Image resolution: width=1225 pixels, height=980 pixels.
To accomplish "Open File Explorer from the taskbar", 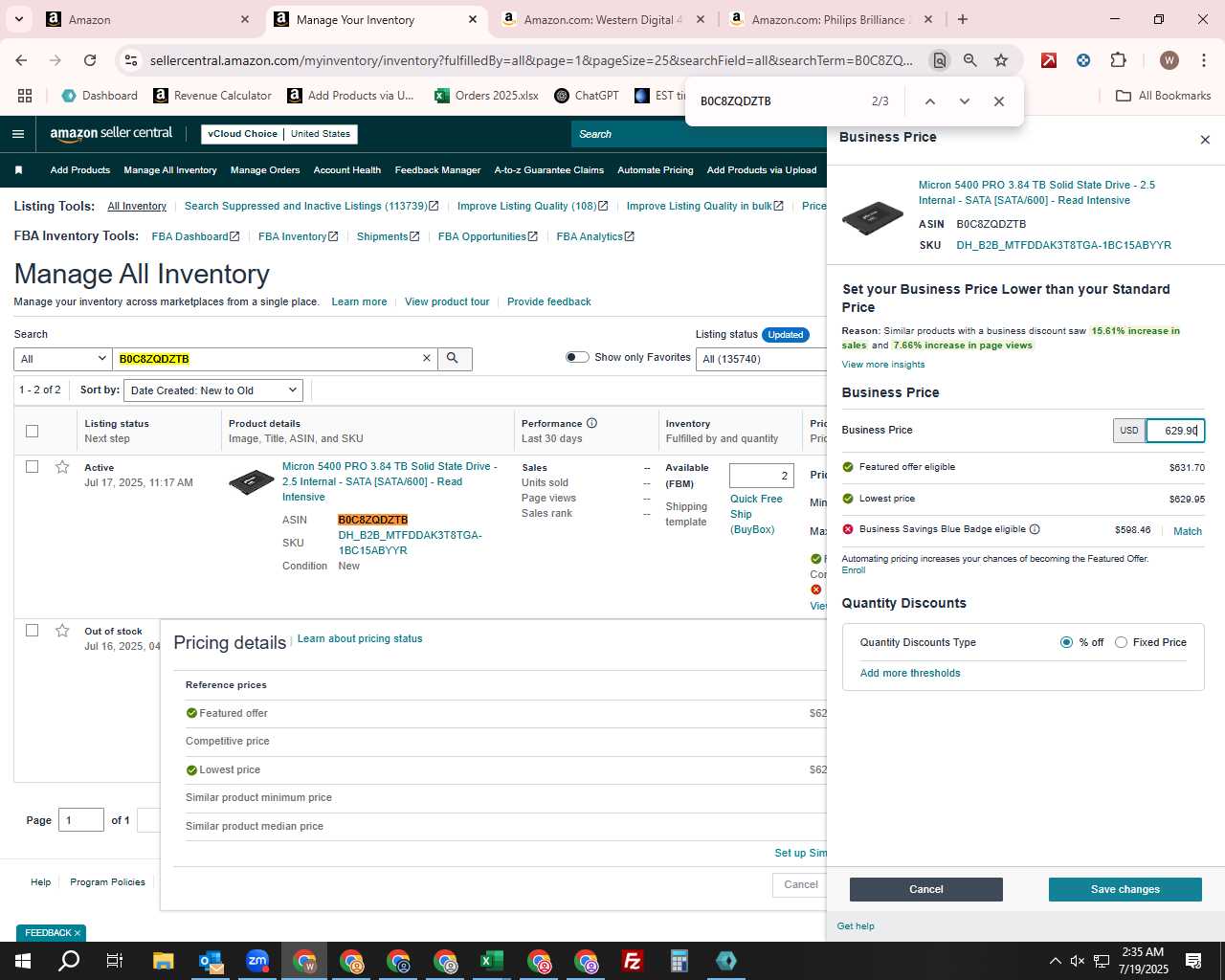I will [x=164, y=961].
